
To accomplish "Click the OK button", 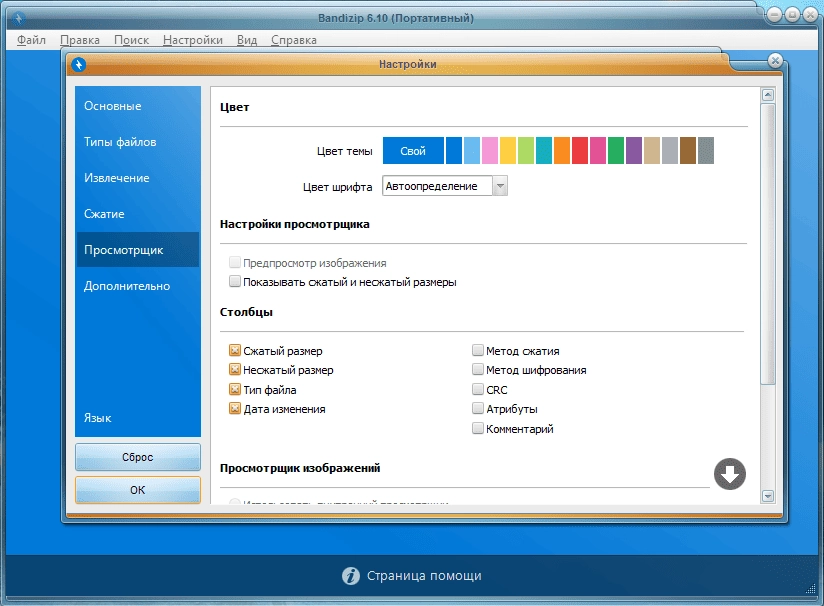I will 138,490.
